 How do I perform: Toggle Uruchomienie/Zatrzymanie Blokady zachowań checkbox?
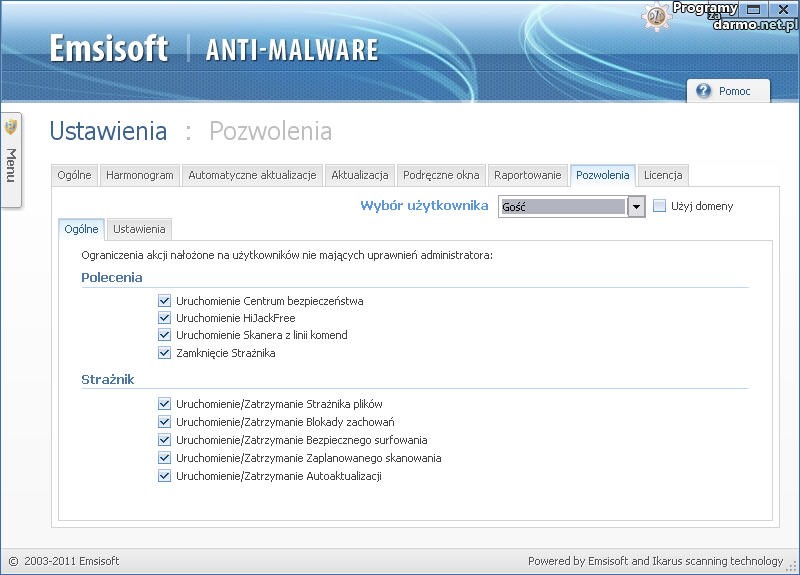(165, 422)
